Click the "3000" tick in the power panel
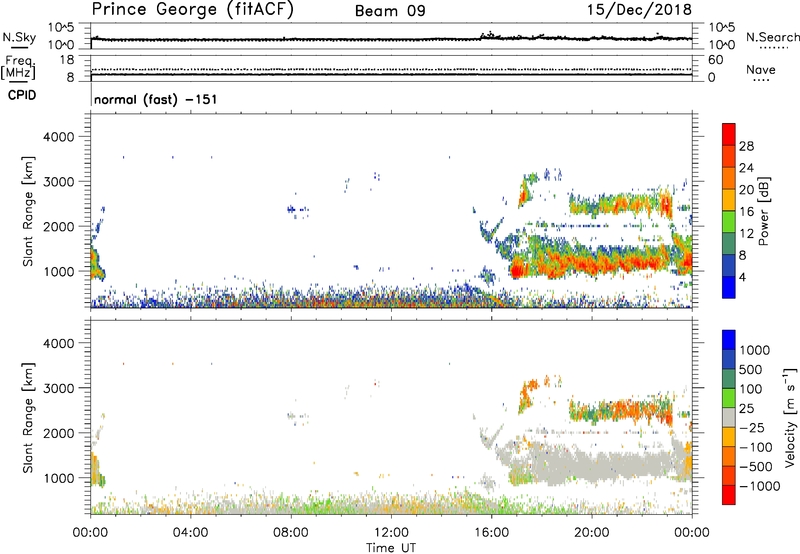Image resolution: width=800 pixels, height=554 pixels. (x=59, y=182)
